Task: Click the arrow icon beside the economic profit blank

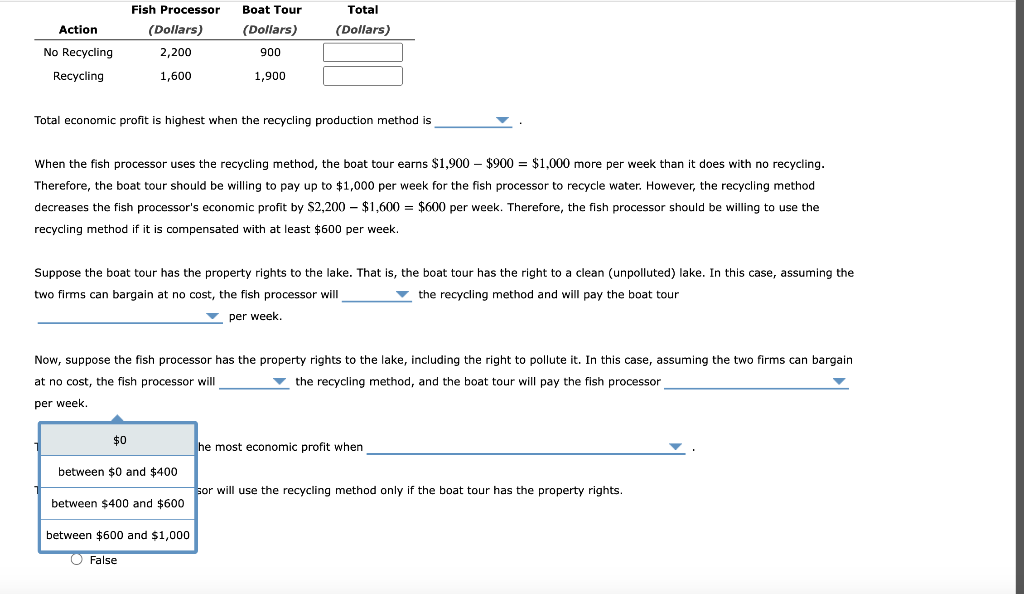Action: click(x=675, y=447)
